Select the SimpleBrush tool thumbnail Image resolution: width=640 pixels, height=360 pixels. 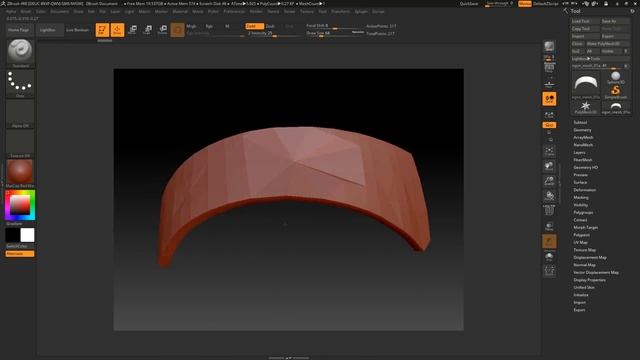click(x=616, y=91)
